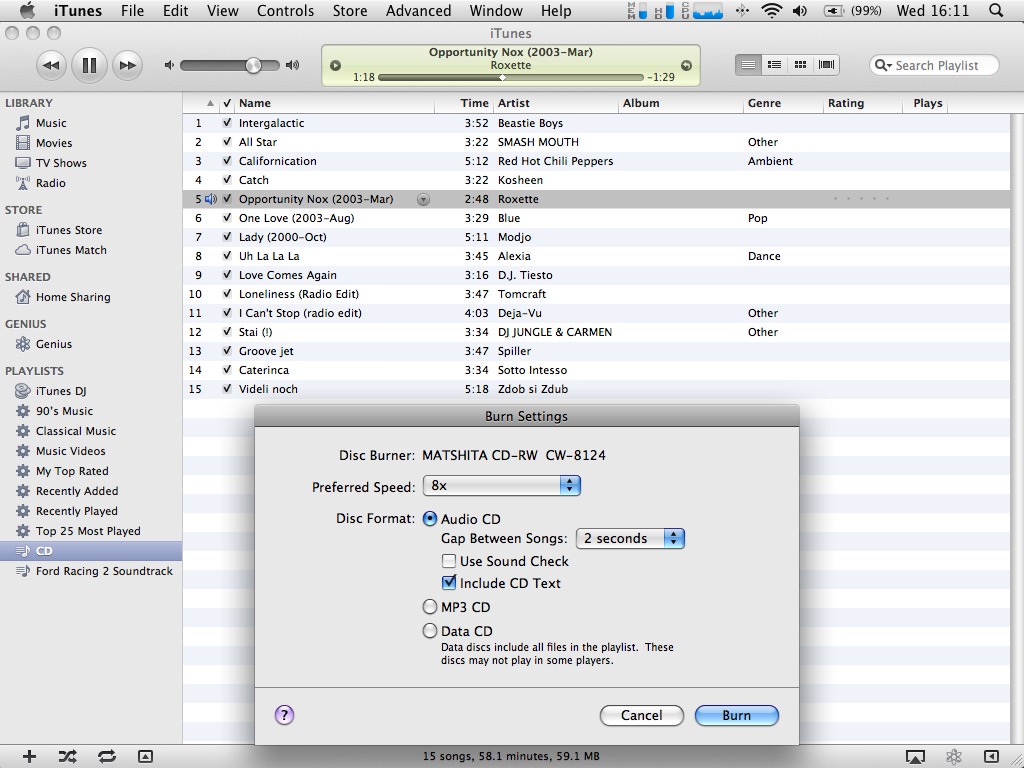Switch to grid view
The height and width of the screenshot is (768, 1024).
click(x=800, y=65)
